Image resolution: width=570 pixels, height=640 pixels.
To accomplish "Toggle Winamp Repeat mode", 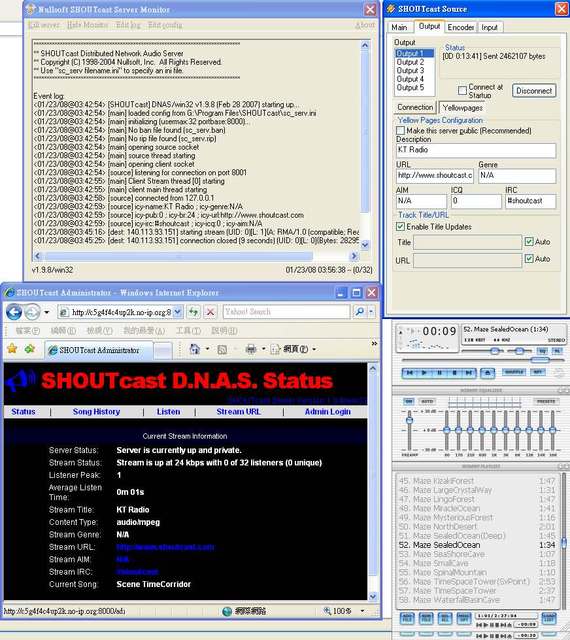I will 538,372.
